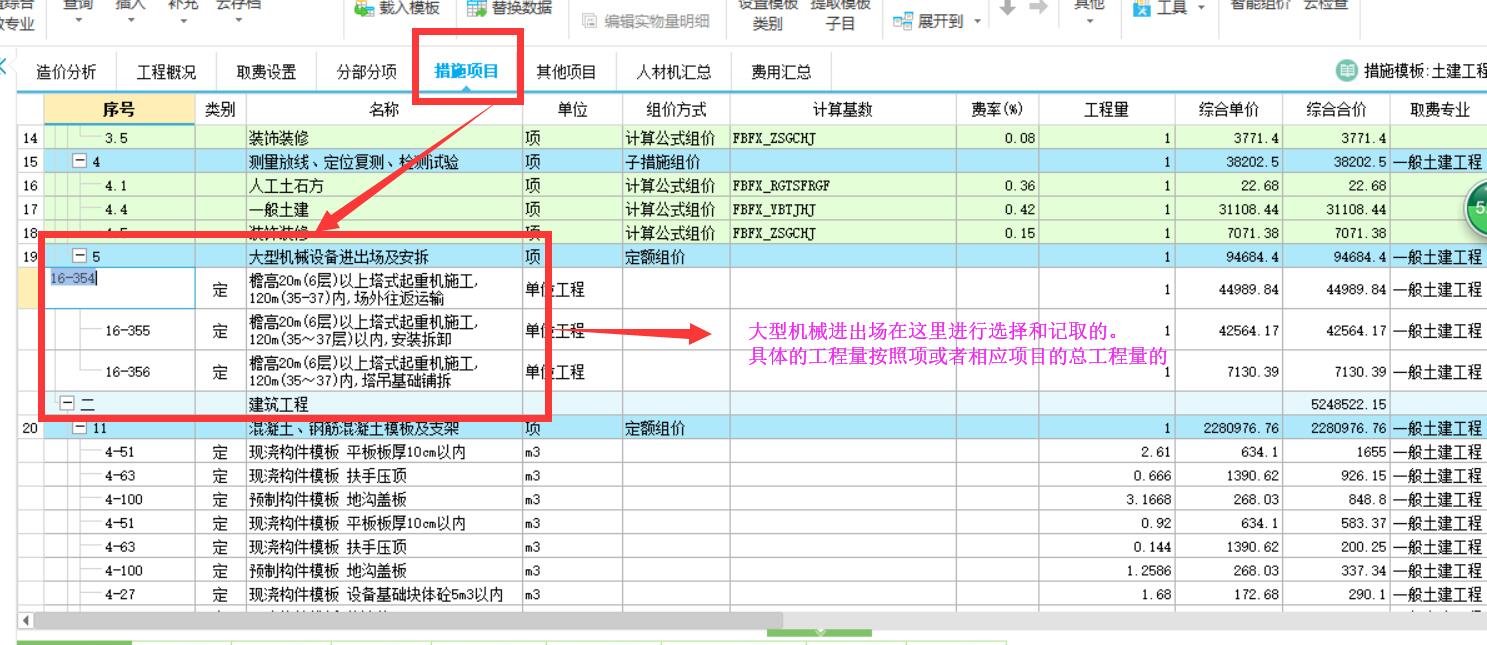Click the 子措施组价 cell in row 15
This screenshot has width=1487, height=645.
point(675,162)
